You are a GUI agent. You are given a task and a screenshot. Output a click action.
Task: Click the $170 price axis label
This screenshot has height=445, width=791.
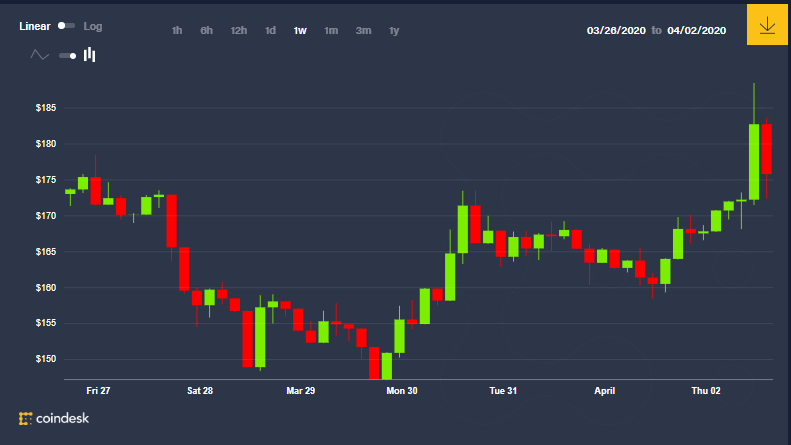46,215
